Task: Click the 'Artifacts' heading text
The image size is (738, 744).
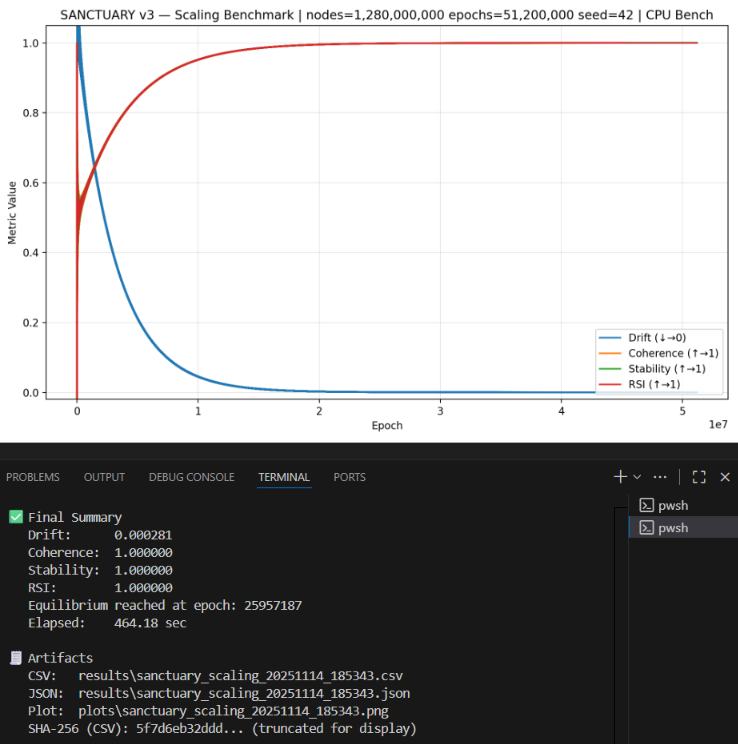Action: 60,658
